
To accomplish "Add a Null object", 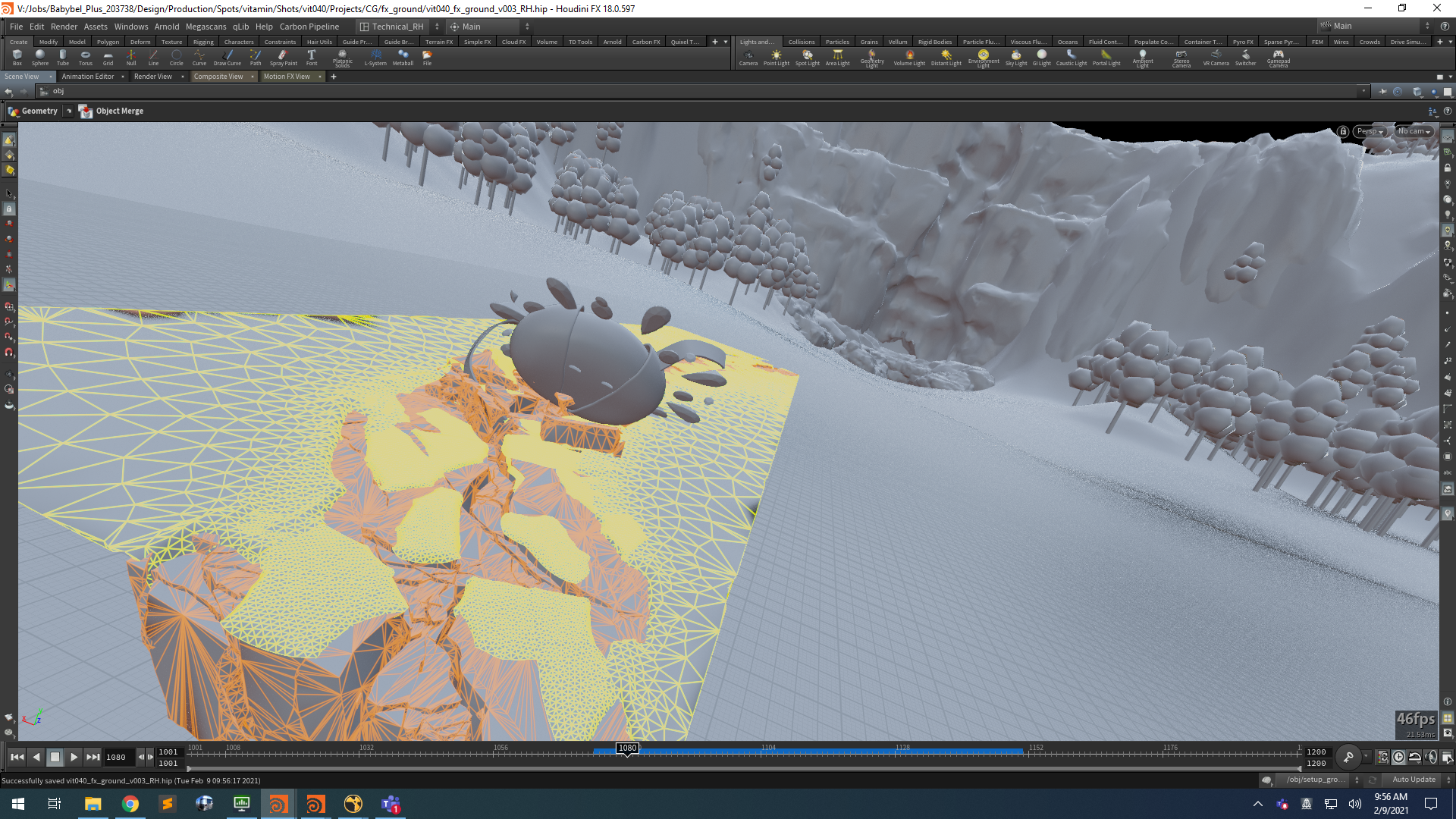I will 131,58.
